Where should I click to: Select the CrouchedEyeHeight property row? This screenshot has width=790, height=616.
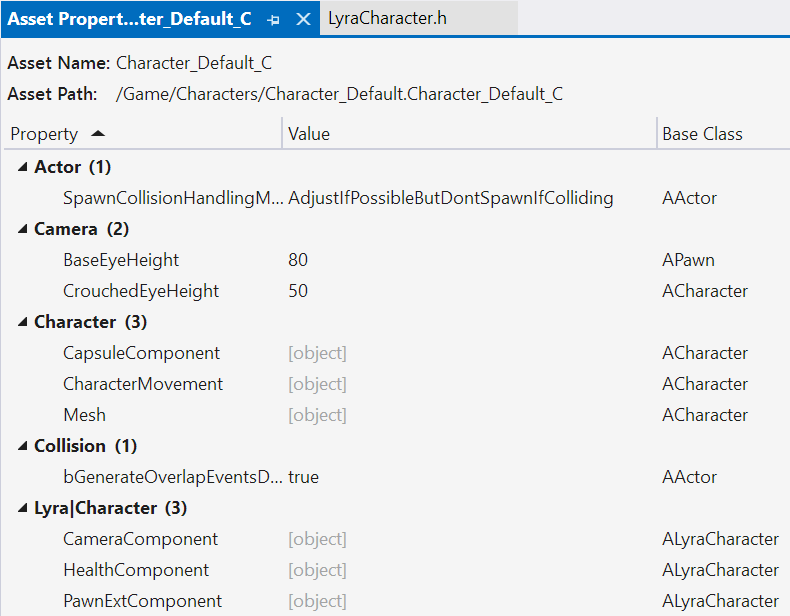[141, 291]
